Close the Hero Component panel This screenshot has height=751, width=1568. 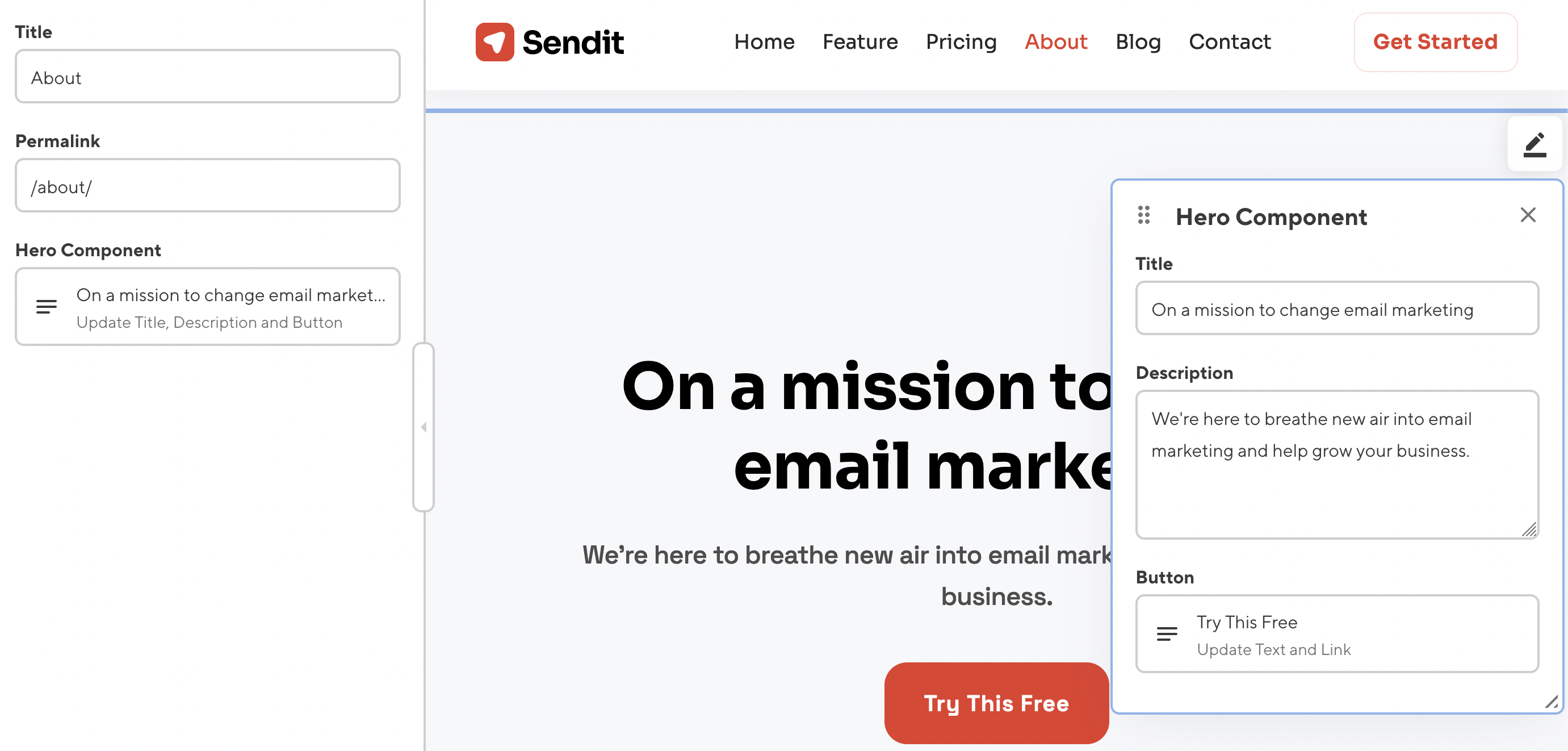click(1528, 215)
